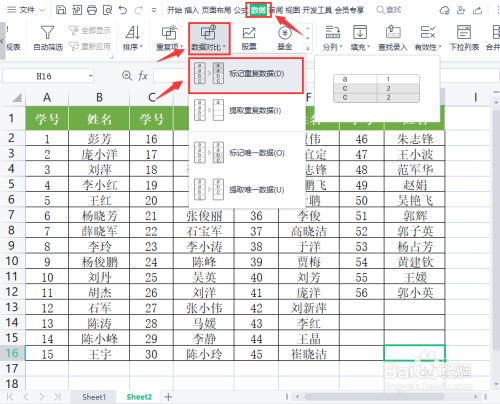Click cell containing 郭小英
Screen dimensions: 500x404
point(415,292)
